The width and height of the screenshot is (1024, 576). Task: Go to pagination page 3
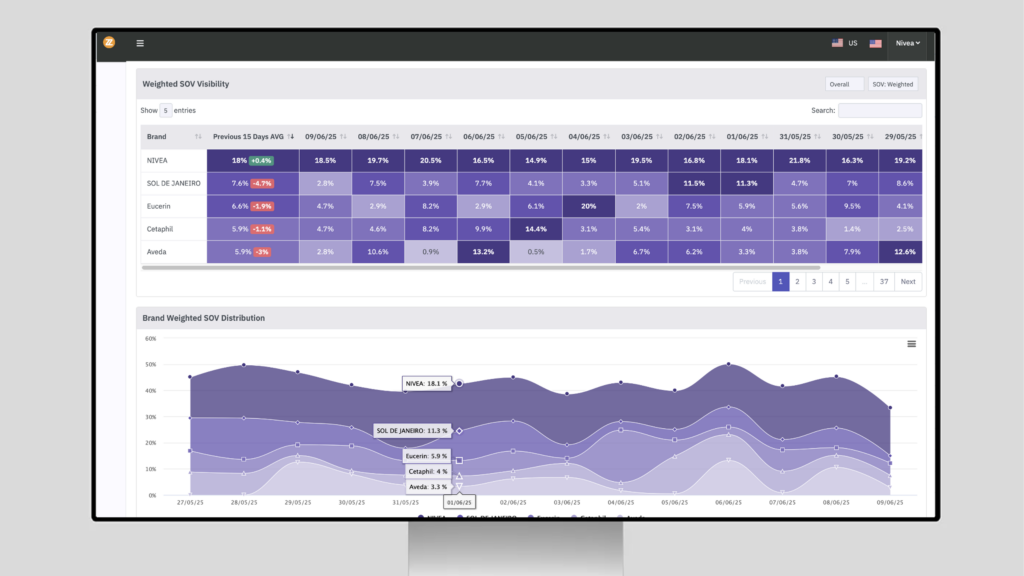tap(814, 281)
